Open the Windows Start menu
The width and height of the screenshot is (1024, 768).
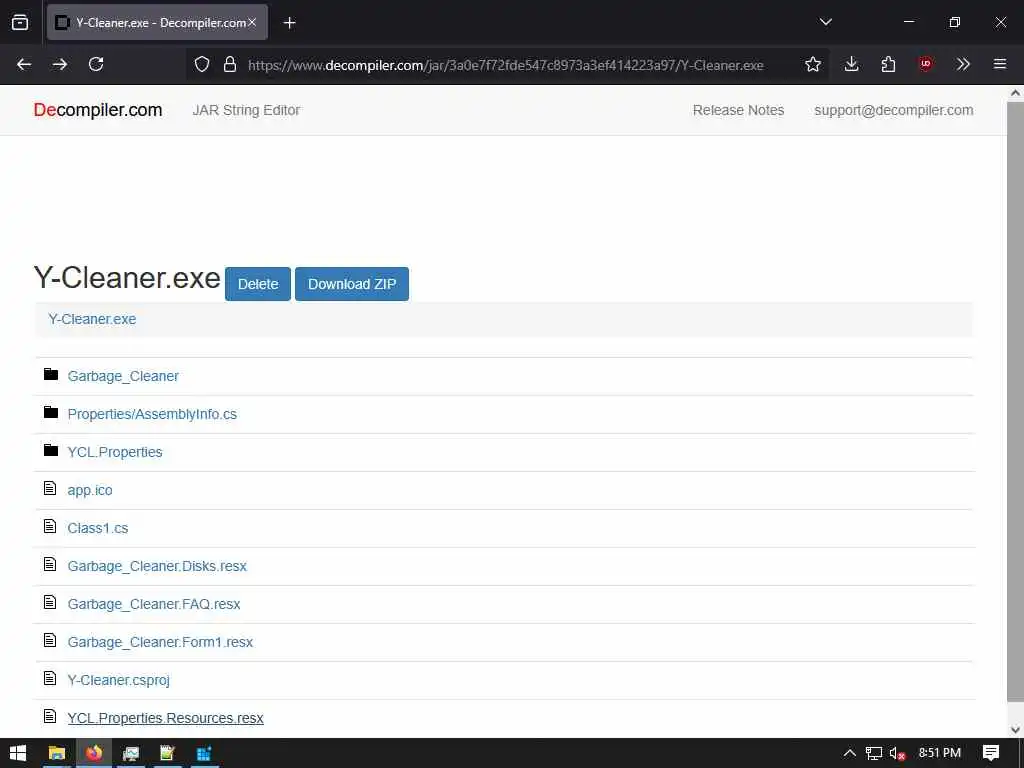(x=18, y=753)
